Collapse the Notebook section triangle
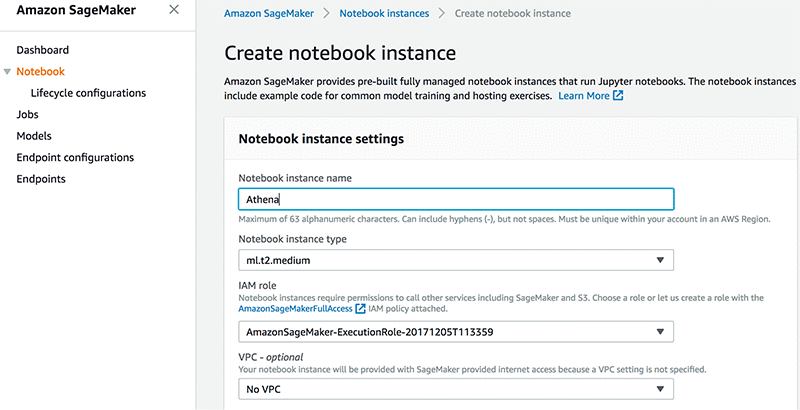 (x=8, y=72)
